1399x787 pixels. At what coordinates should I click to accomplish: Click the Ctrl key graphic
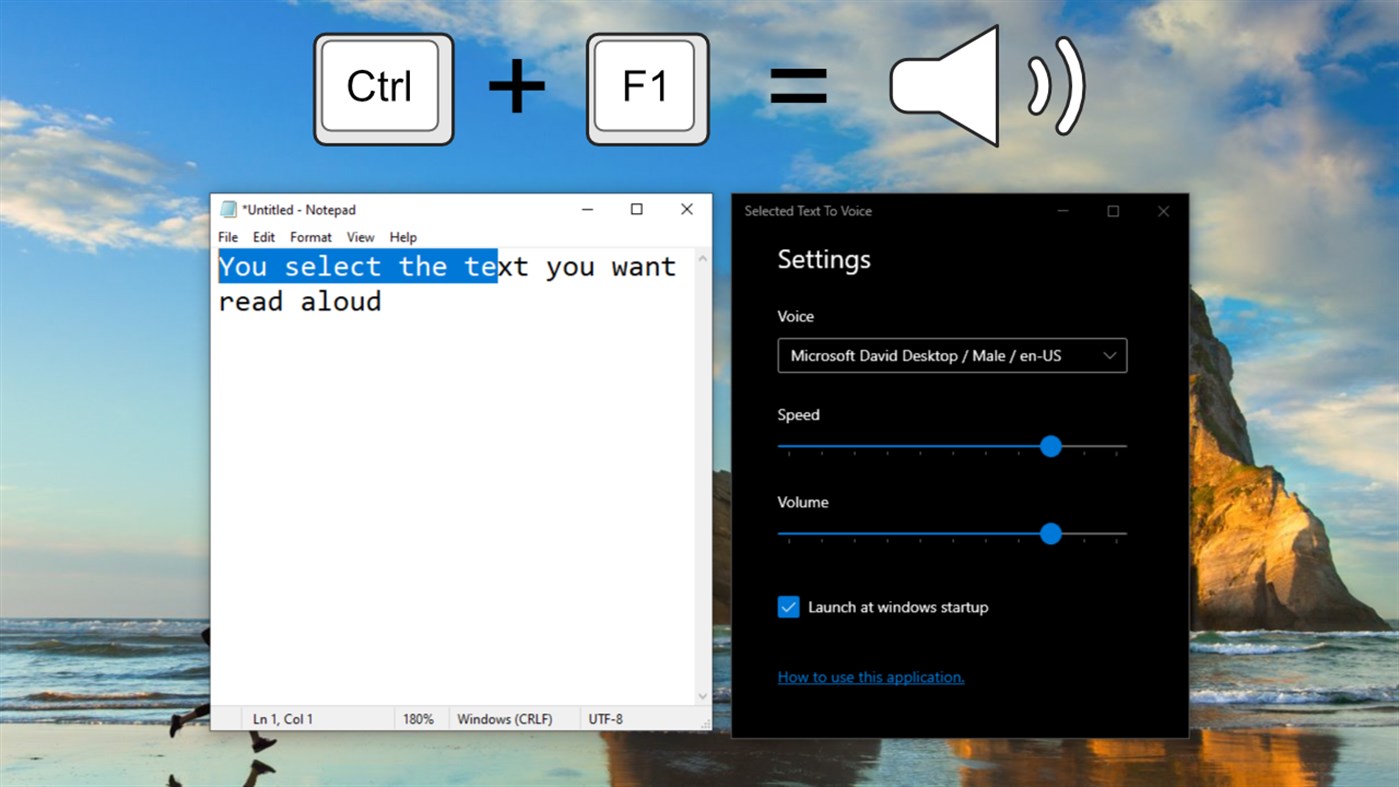(x=383, y=87)
